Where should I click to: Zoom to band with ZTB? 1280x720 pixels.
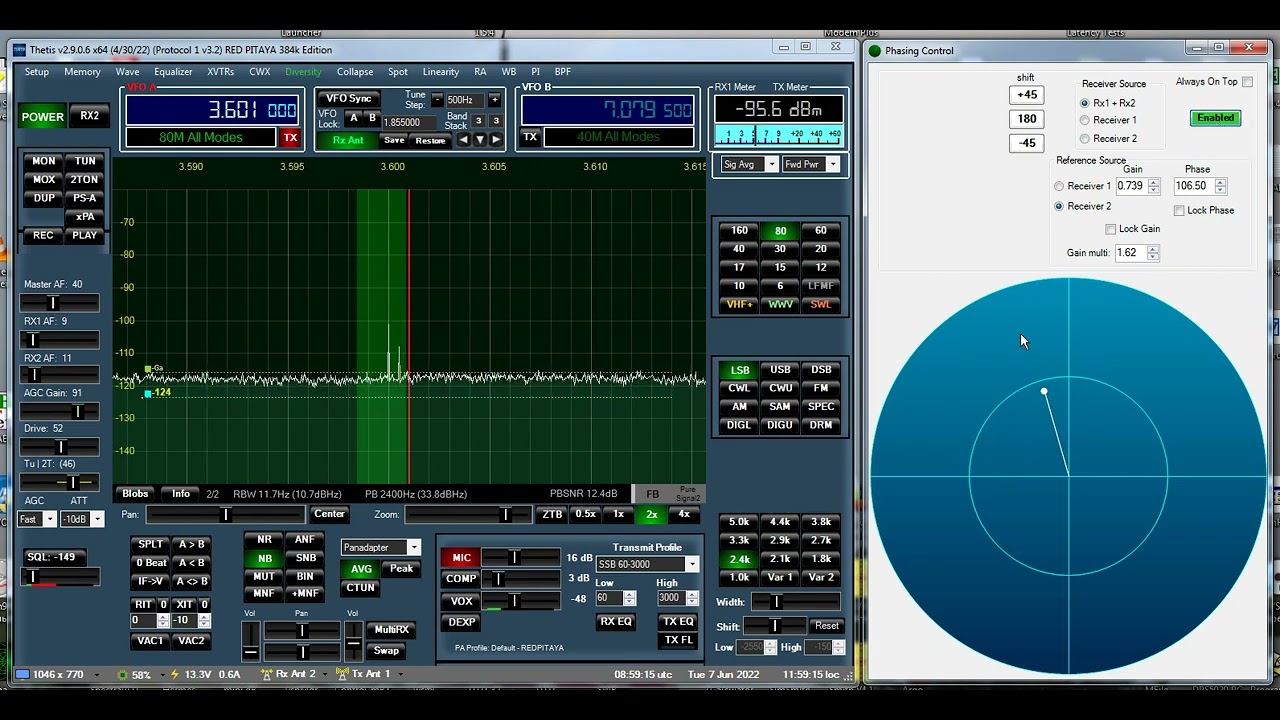552,514
